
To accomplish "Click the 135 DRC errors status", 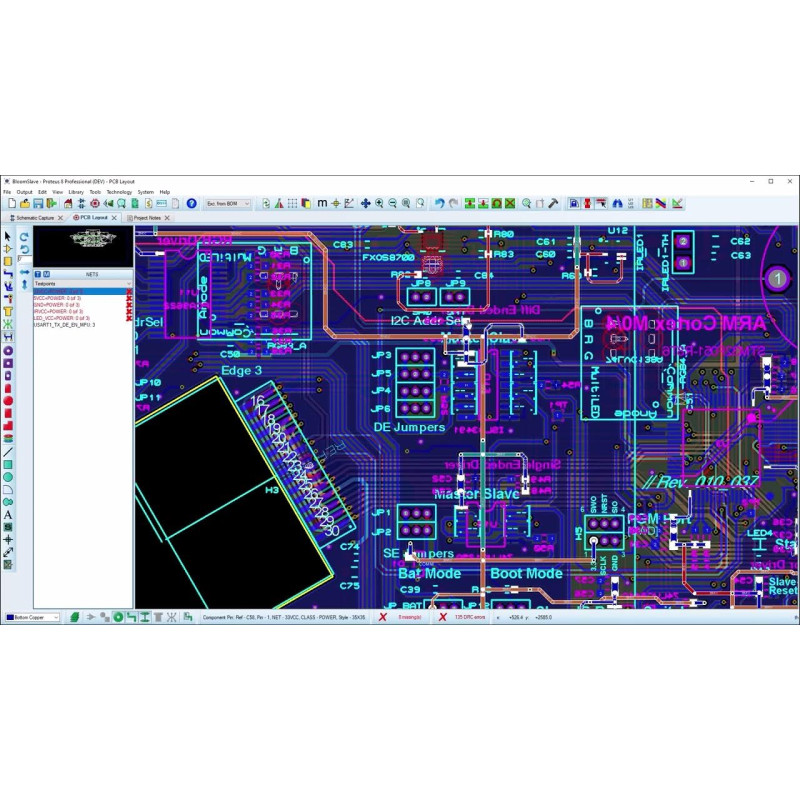I will click(x=466, y=617).
